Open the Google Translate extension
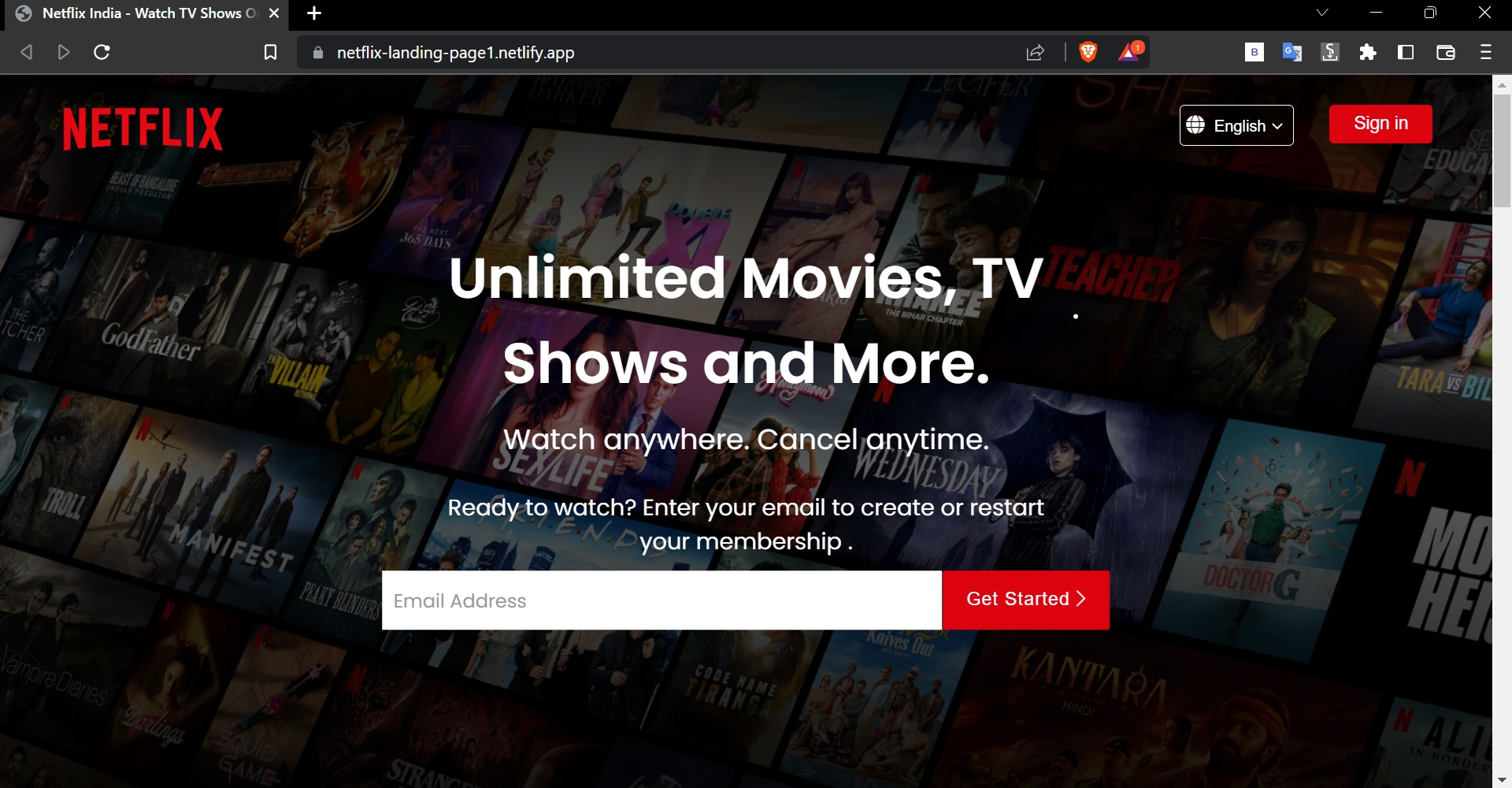The height and width of the screenshot is (788, 1512). tap(1291, 52)
